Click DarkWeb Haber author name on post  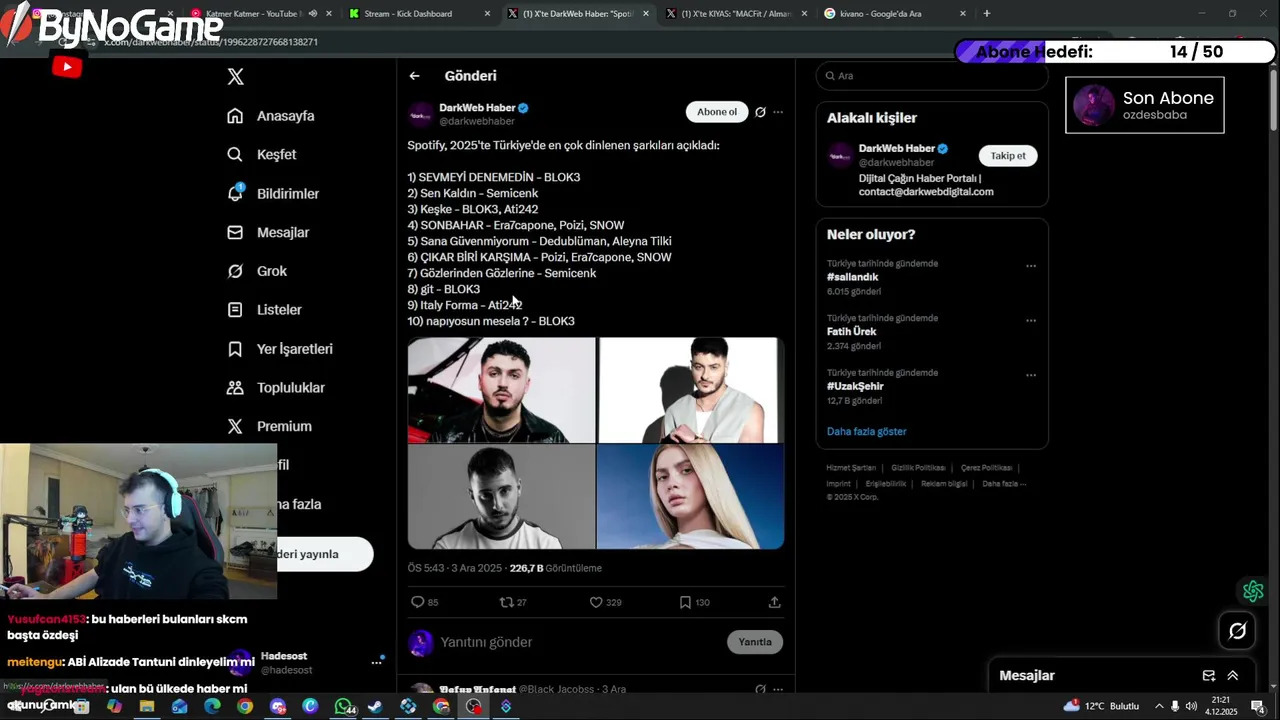point(477,107)
